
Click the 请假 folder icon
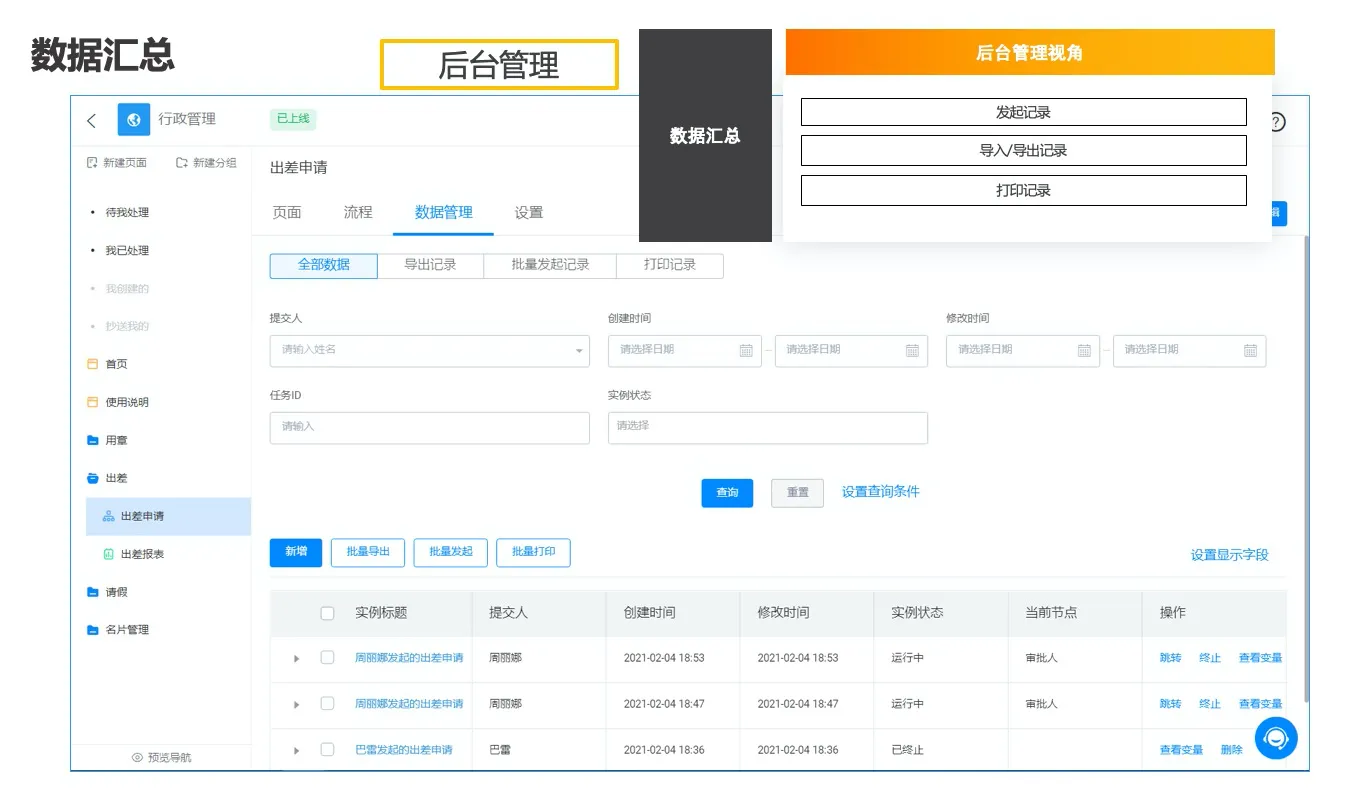(x=93, y=592)
